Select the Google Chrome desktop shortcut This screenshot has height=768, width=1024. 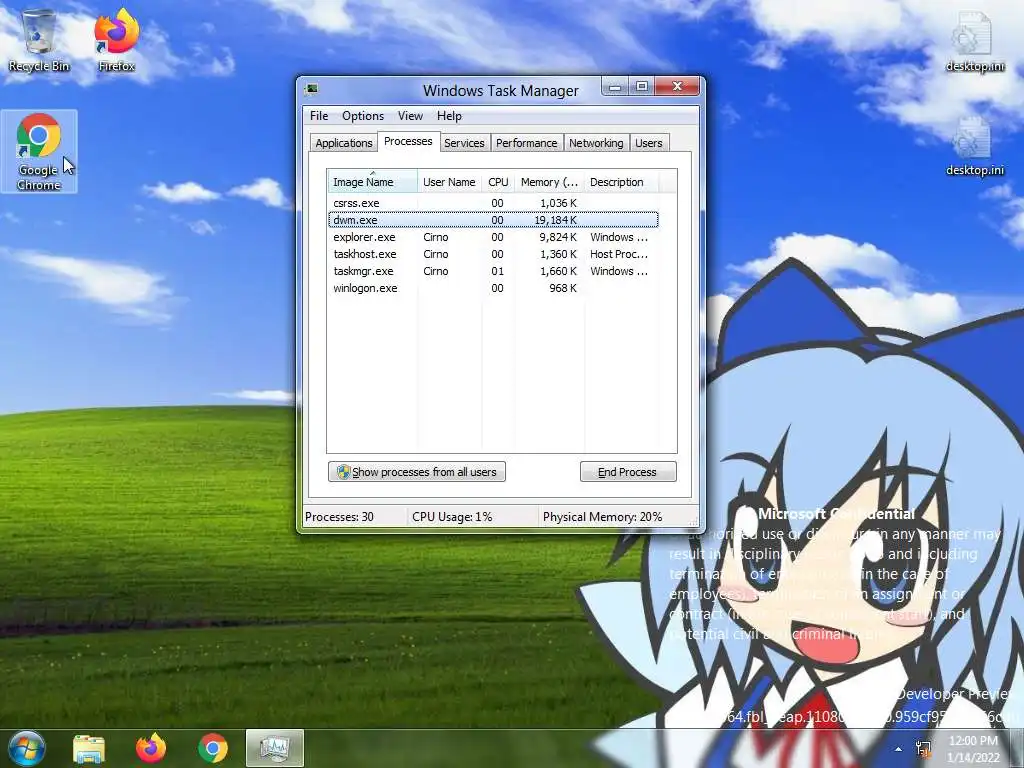pos(39,152)
